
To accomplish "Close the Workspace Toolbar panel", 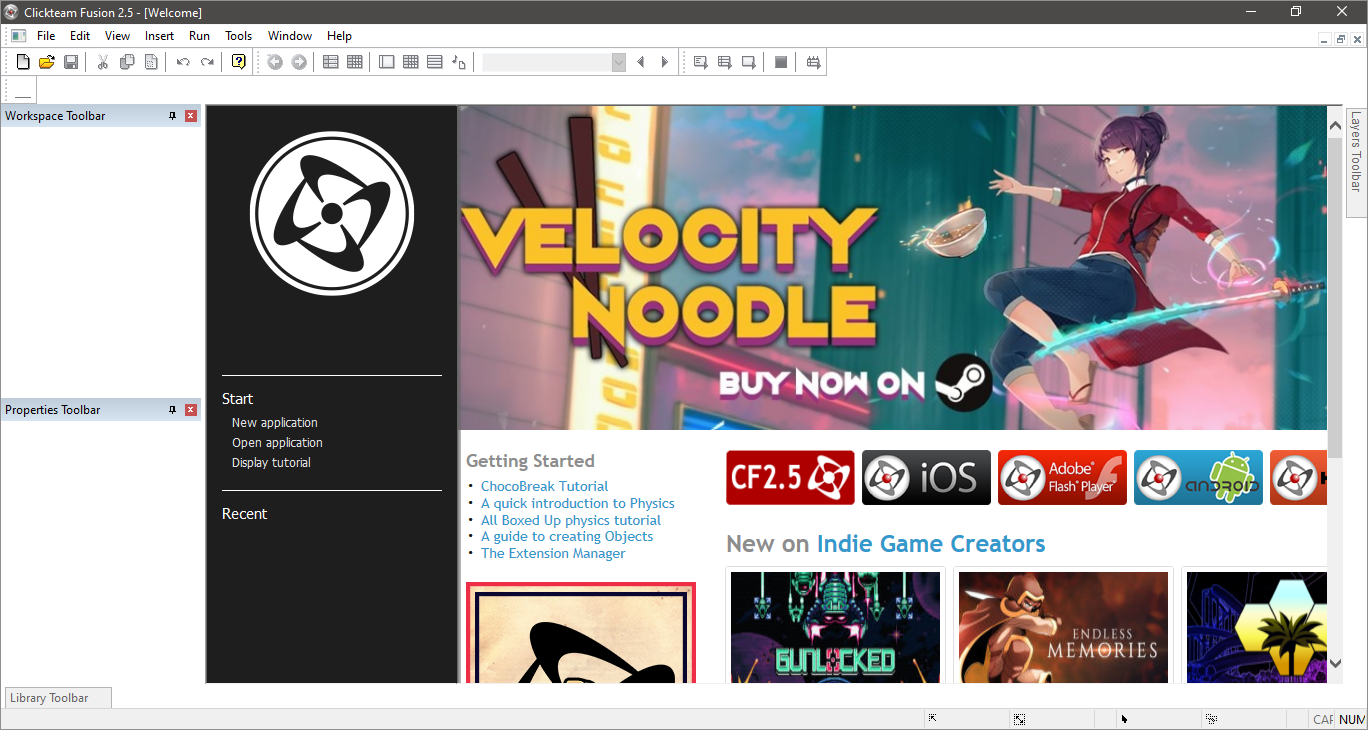I will click(x=191, y=116).
